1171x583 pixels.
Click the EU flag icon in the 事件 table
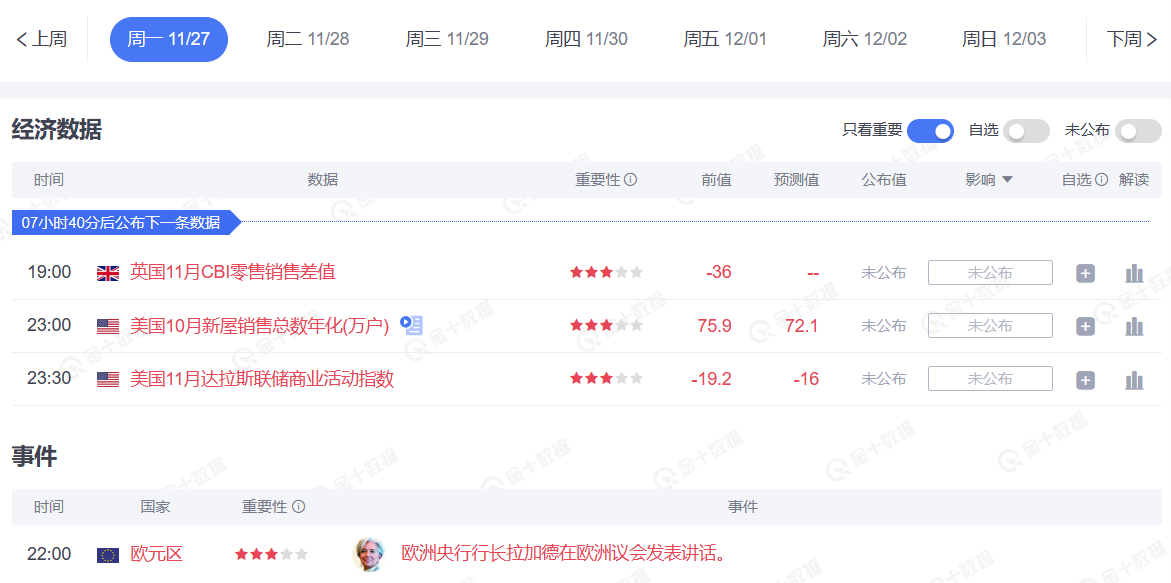pos(107,554)
